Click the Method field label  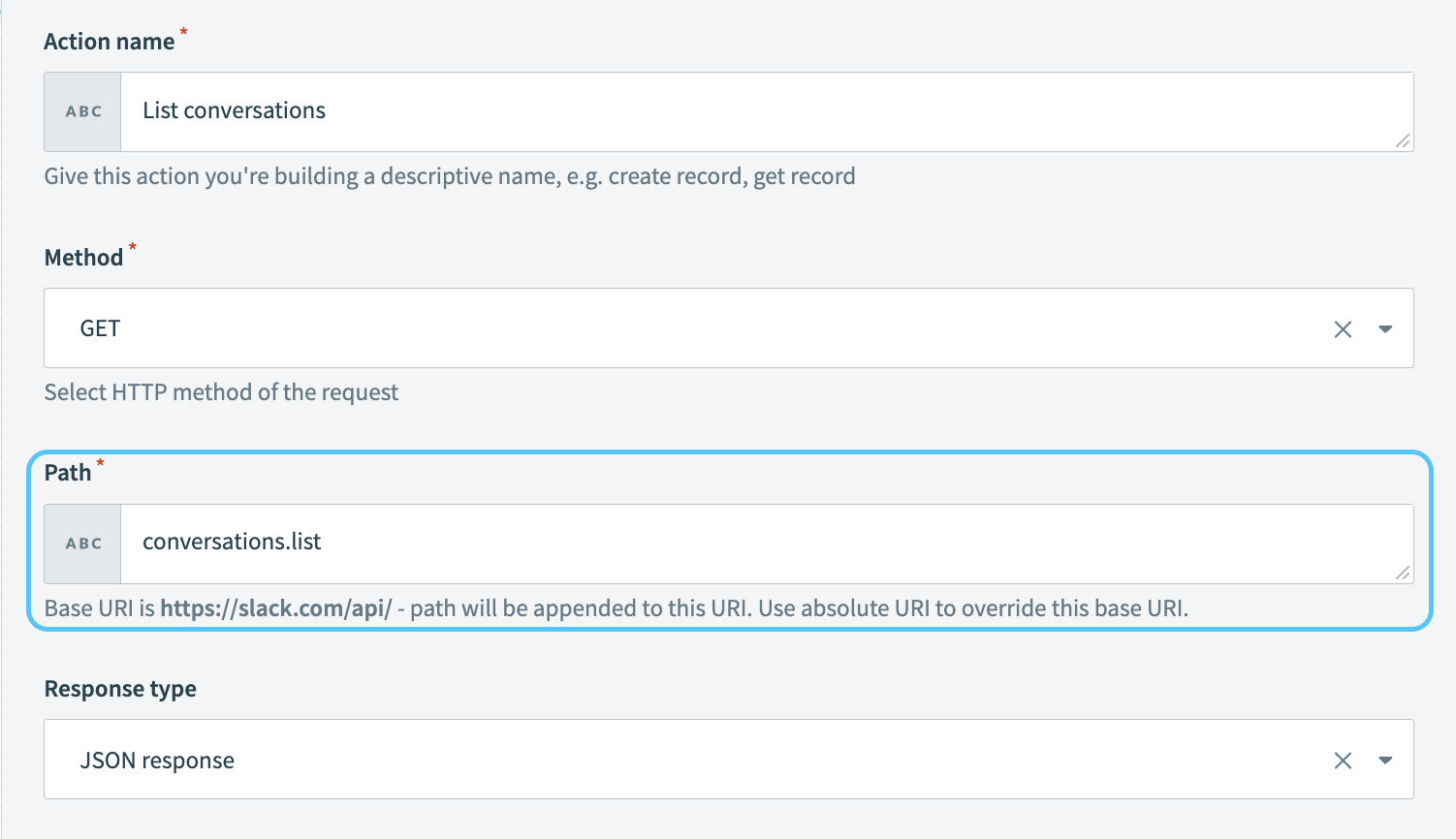[81, 256]
